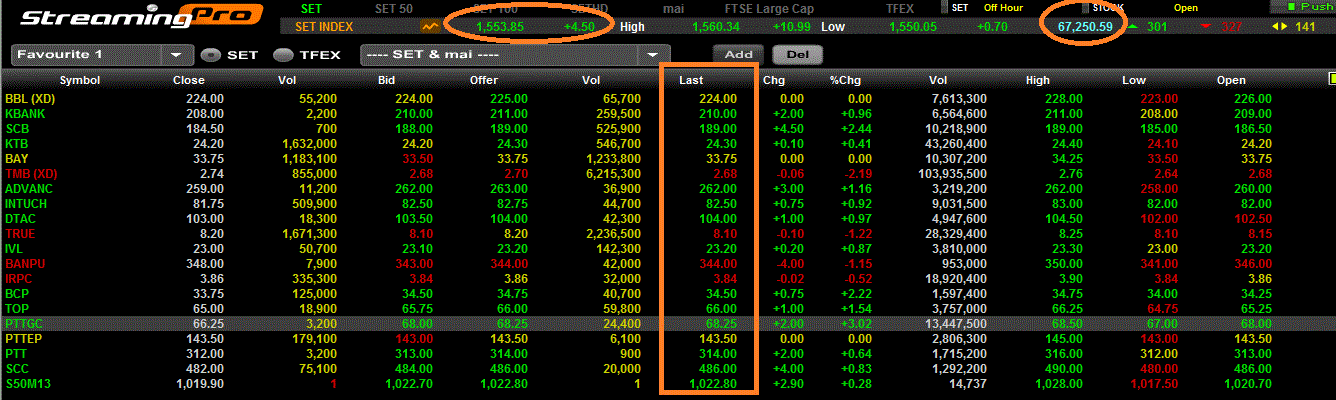This screenshot has height=400, width=1336.
Task: Select the DTAC symbol
Action: coord(21,219)
